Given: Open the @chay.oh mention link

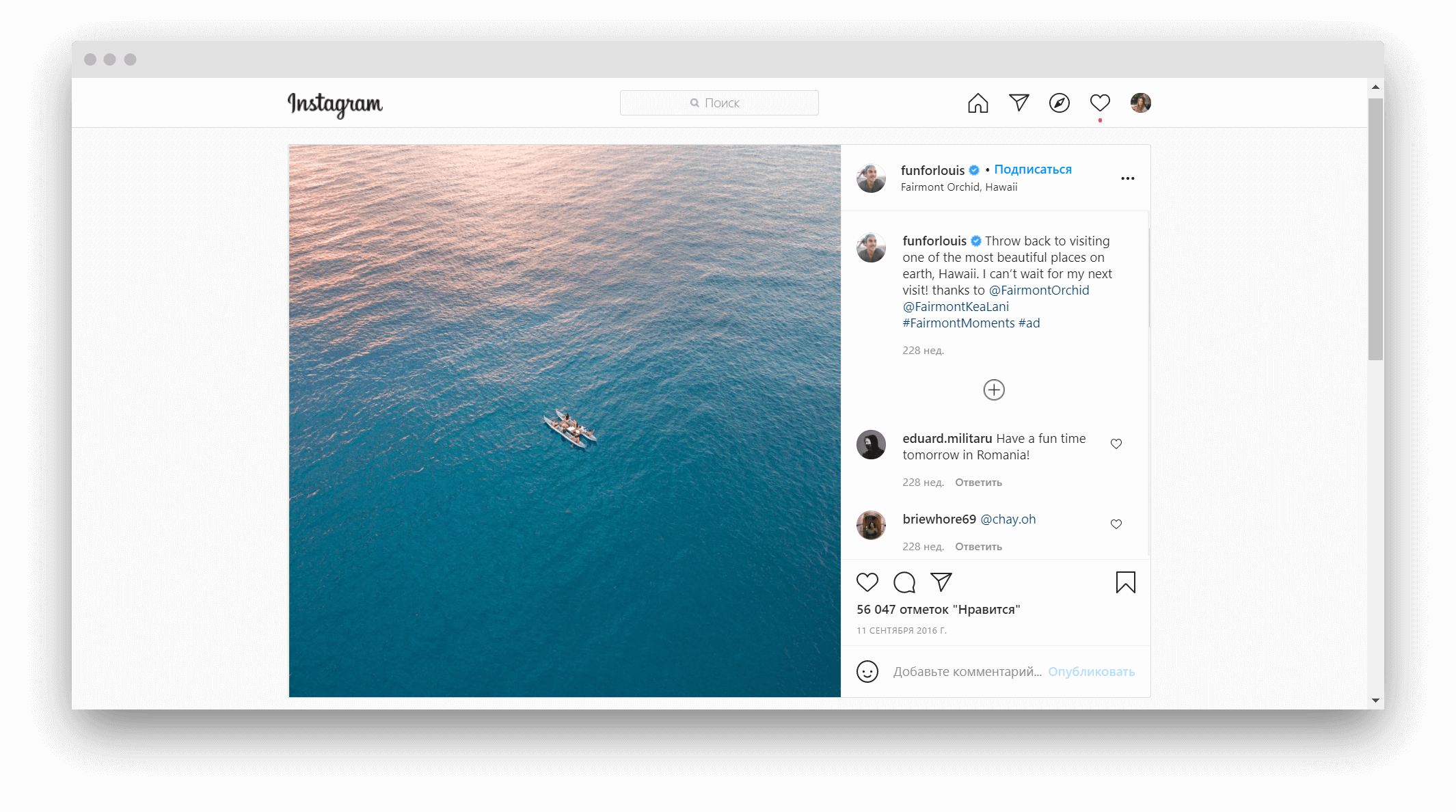Looking at the screenshot, I should [1008, 519].
